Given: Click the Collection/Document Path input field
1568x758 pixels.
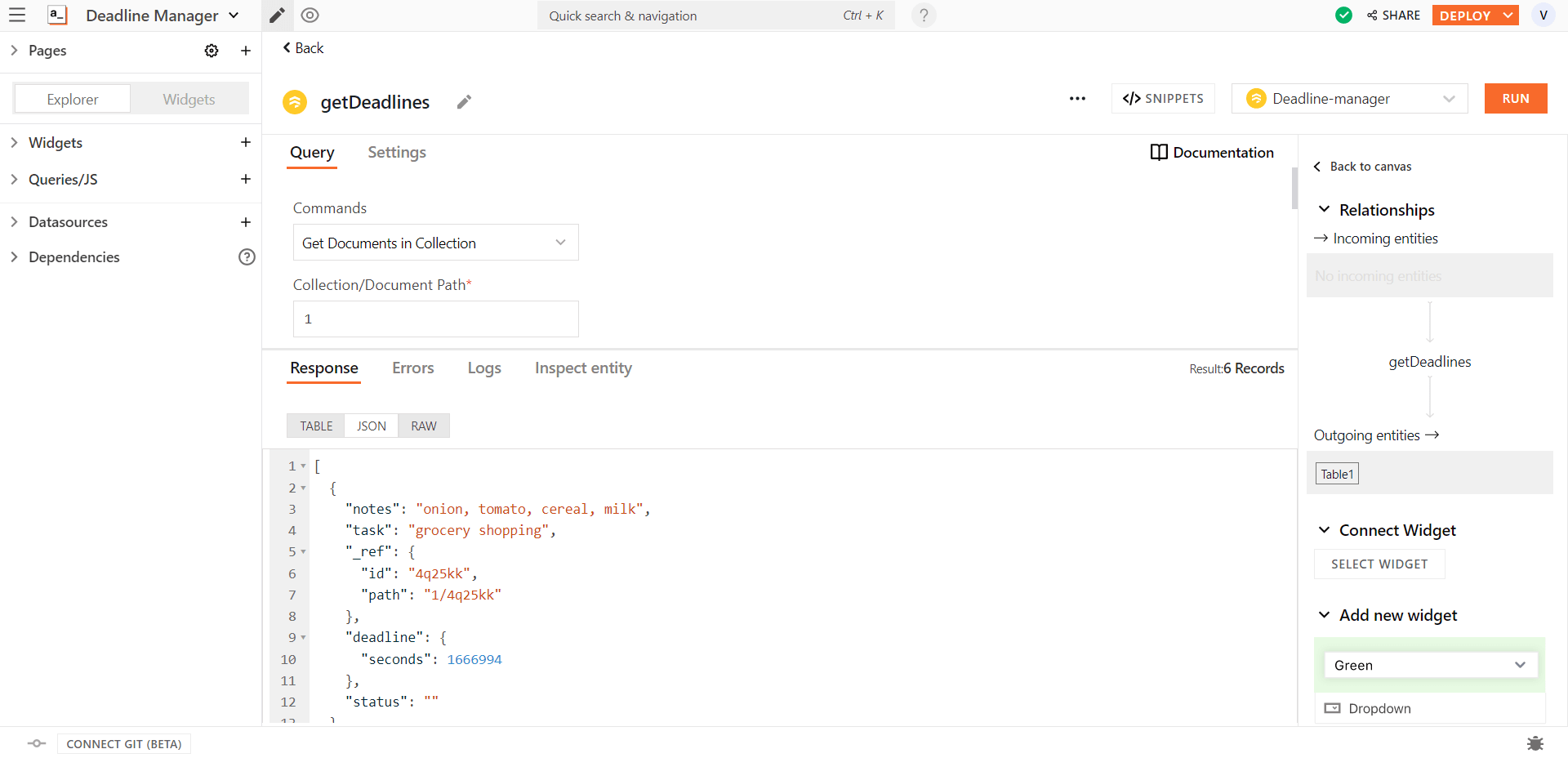Looking at the screenshot, I should pyautogui.click(x=435, y=319).
